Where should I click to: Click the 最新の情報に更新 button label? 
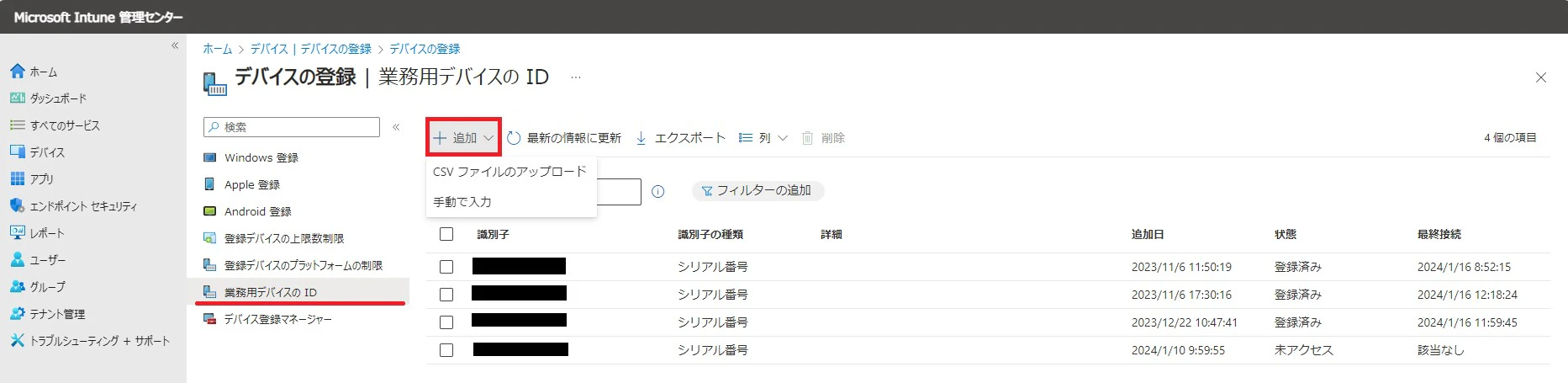[x=574, y=138]
